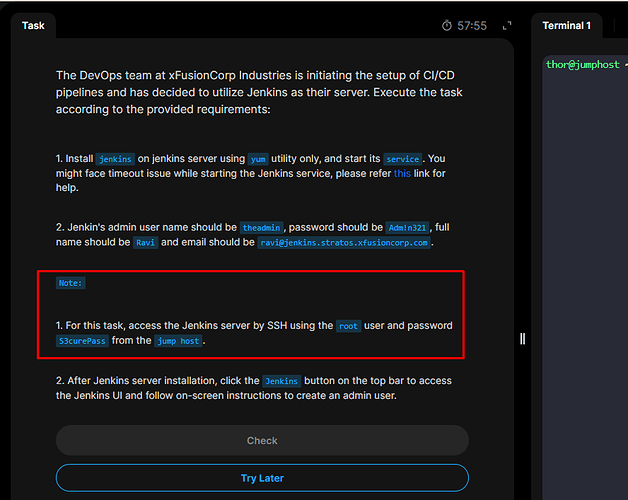The height and width of the screenshot is (500, 628).
Task: Click the 'Jenkins' button tag in note 2
Action: pos(282,381)
